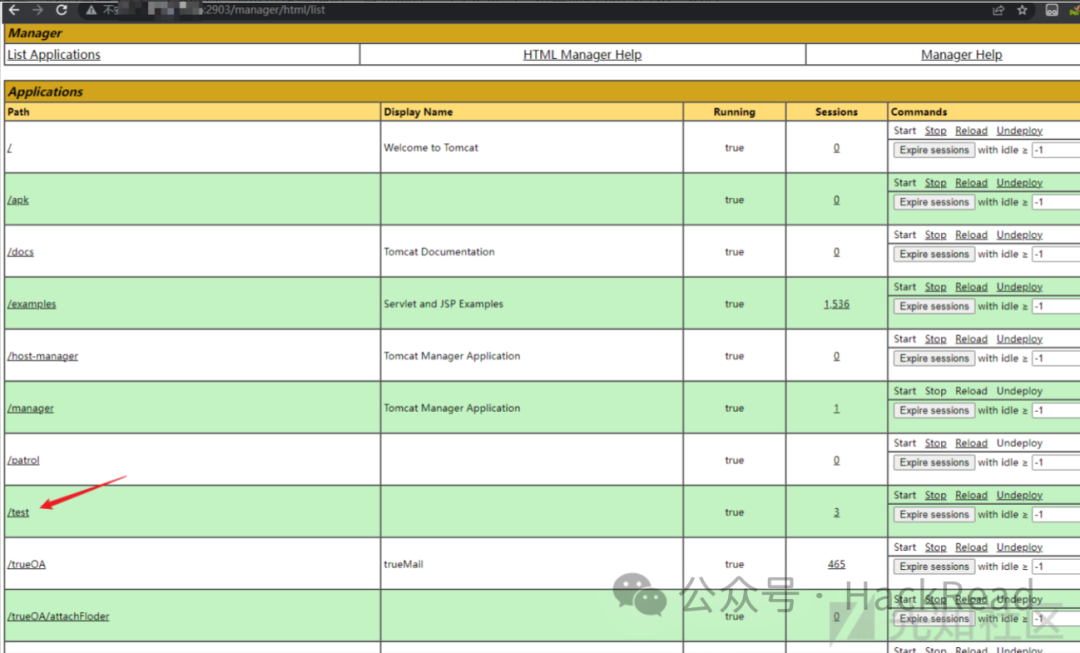Reload the /trueOA application
This screenshot has width=1080, height=653.
click(971, 547)
